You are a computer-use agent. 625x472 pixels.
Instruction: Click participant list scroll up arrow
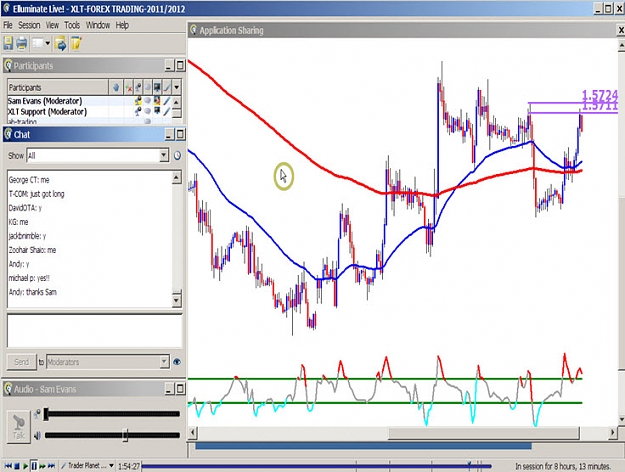click(x=177, y=102)
